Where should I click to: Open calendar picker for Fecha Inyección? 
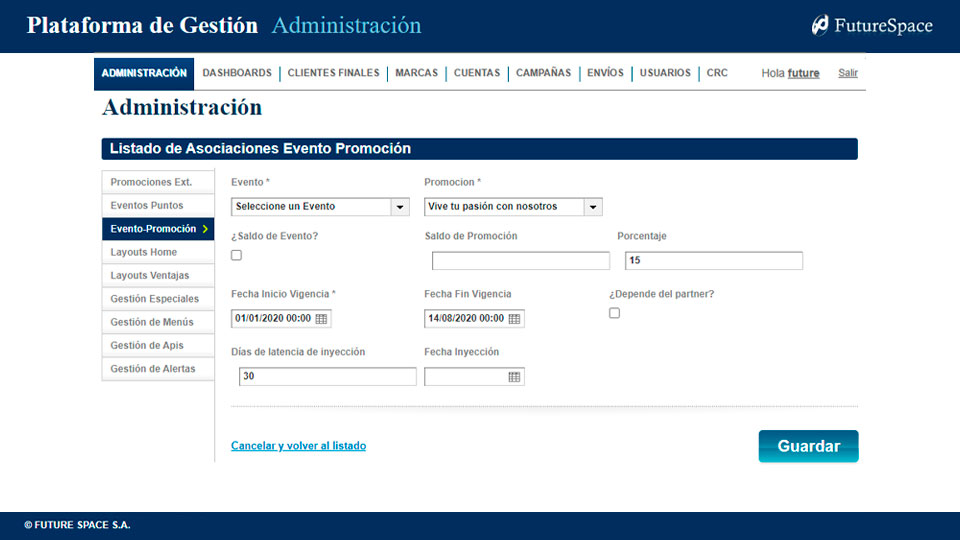(514, 377)
